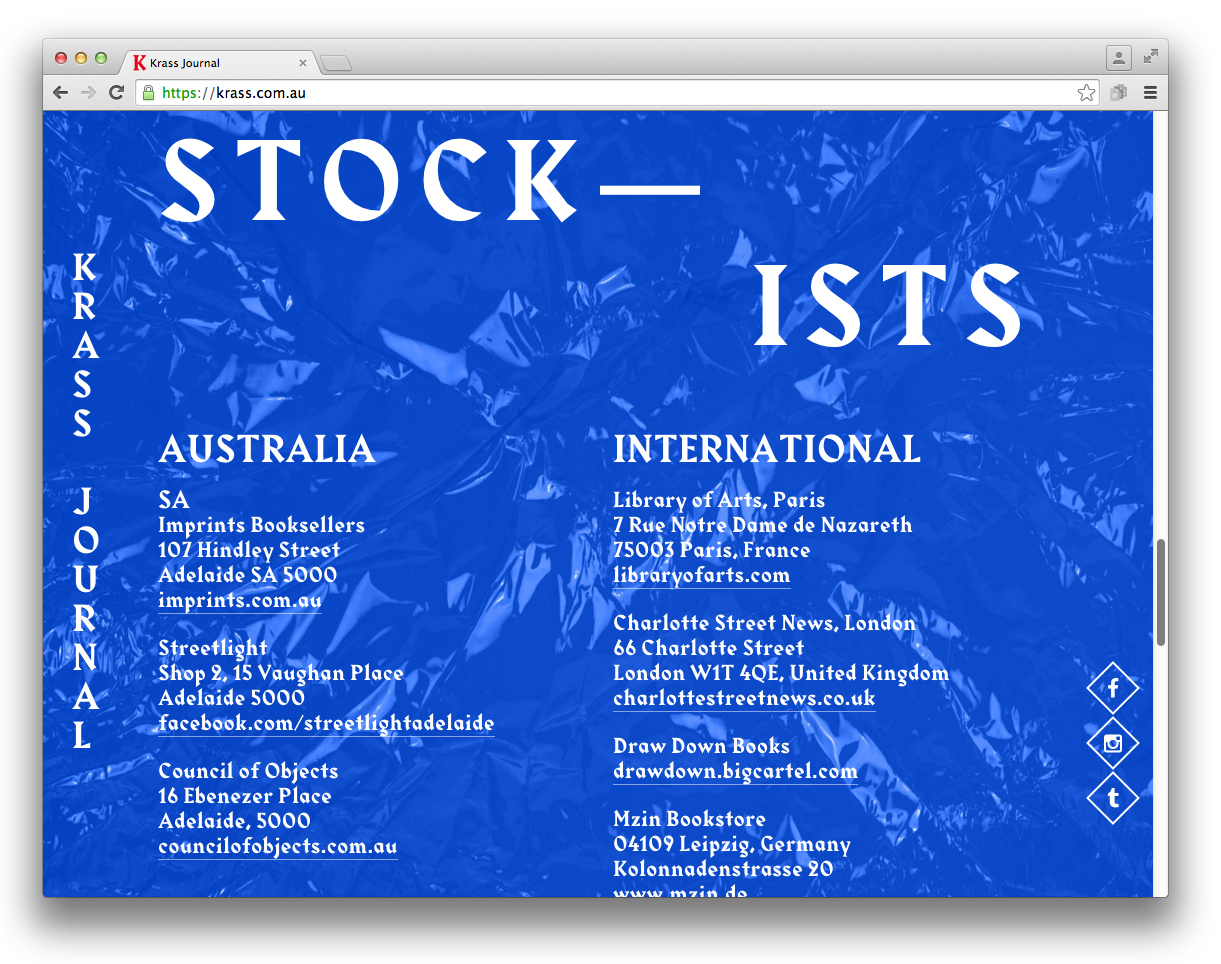
Task: Click the vertical page scrollbar thumb
Action: coord(1160,592)
